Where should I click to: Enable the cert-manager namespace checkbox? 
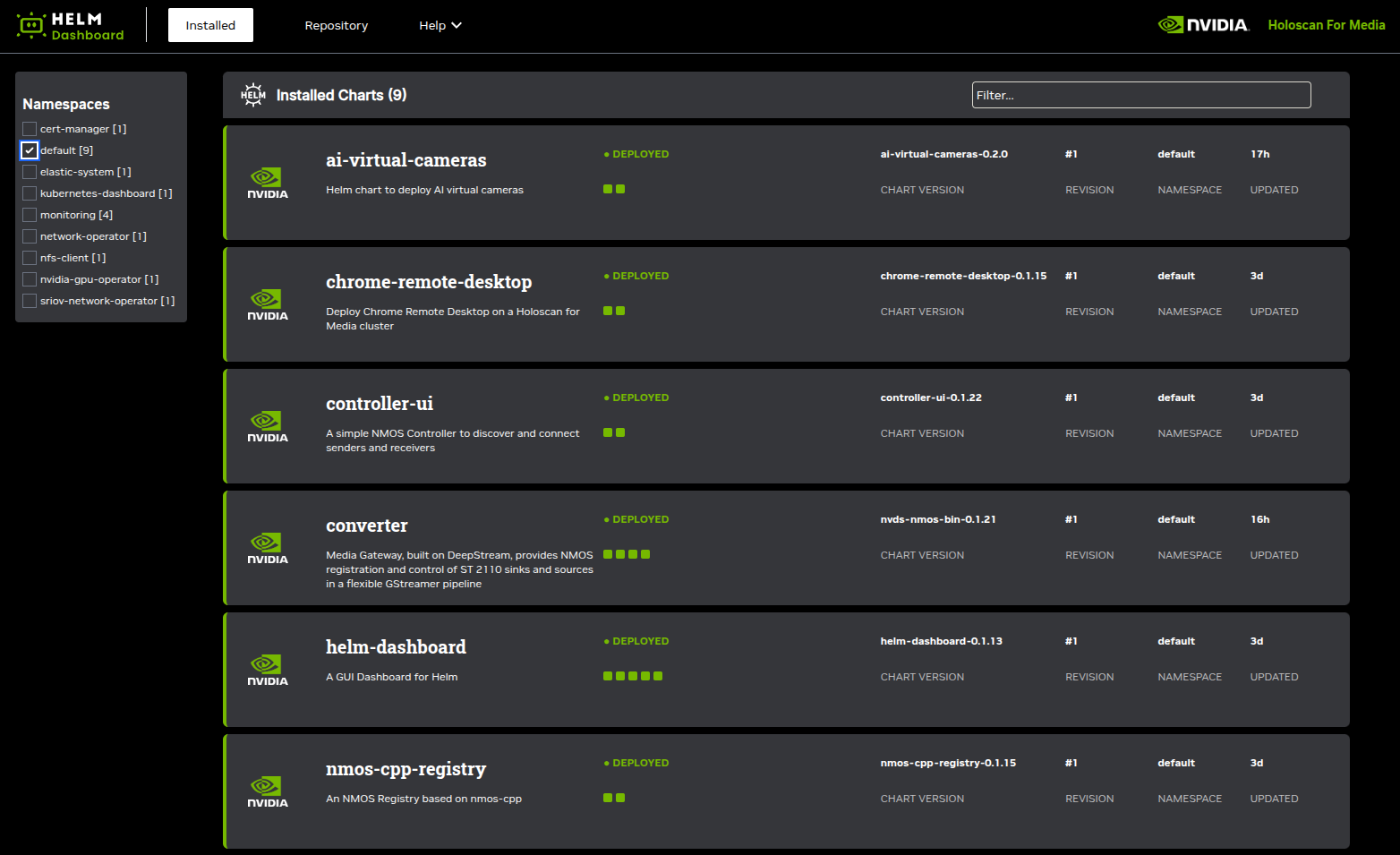pos(30,129)
